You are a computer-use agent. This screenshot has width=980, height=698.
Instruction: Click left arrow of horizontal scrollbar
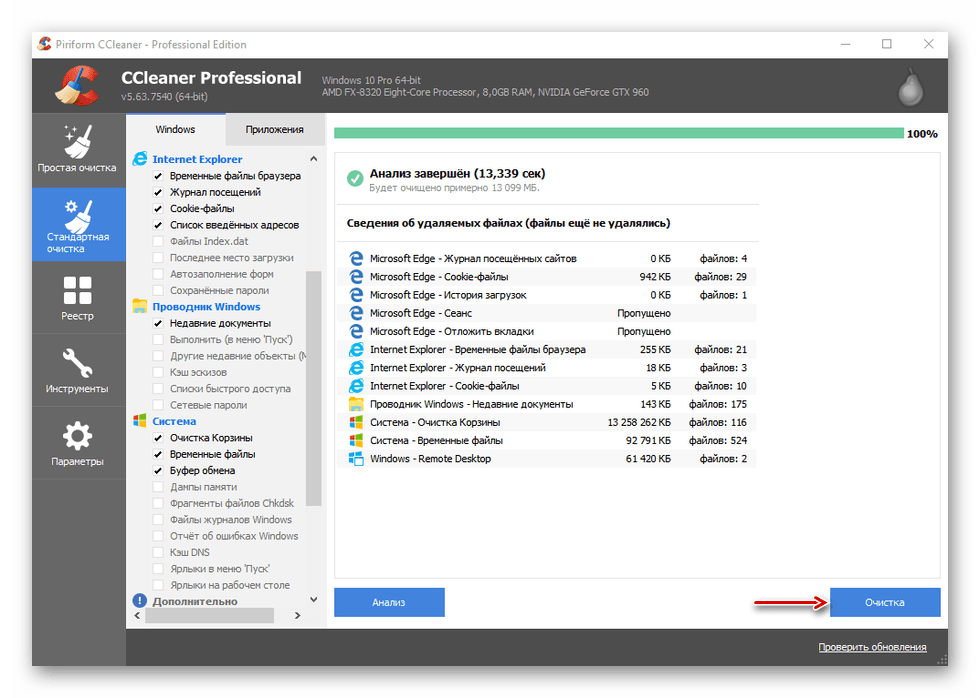click(x=138, y=616)
